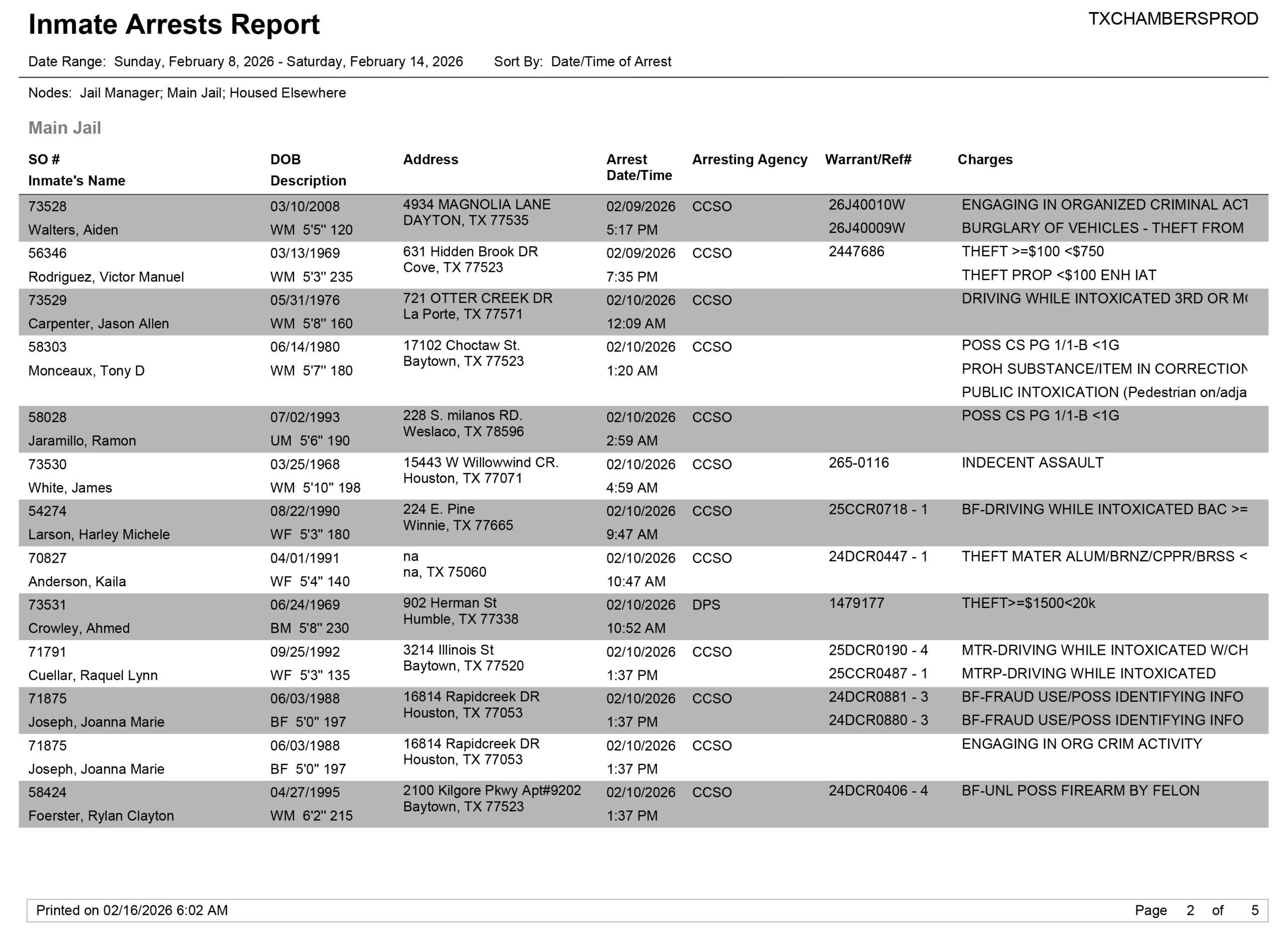The image size is (1288, 928).
Task: Click the Printed on 02/16/2026 footer text
Action: click(132, 910)
